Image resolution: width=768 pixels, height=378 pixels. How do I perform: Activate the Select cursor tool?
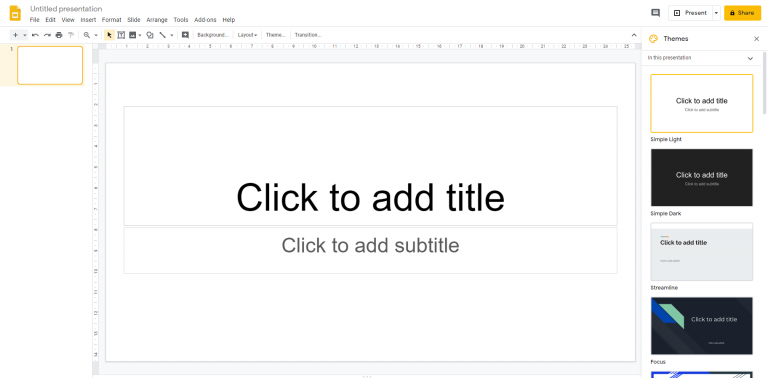(x=109, y=35)
